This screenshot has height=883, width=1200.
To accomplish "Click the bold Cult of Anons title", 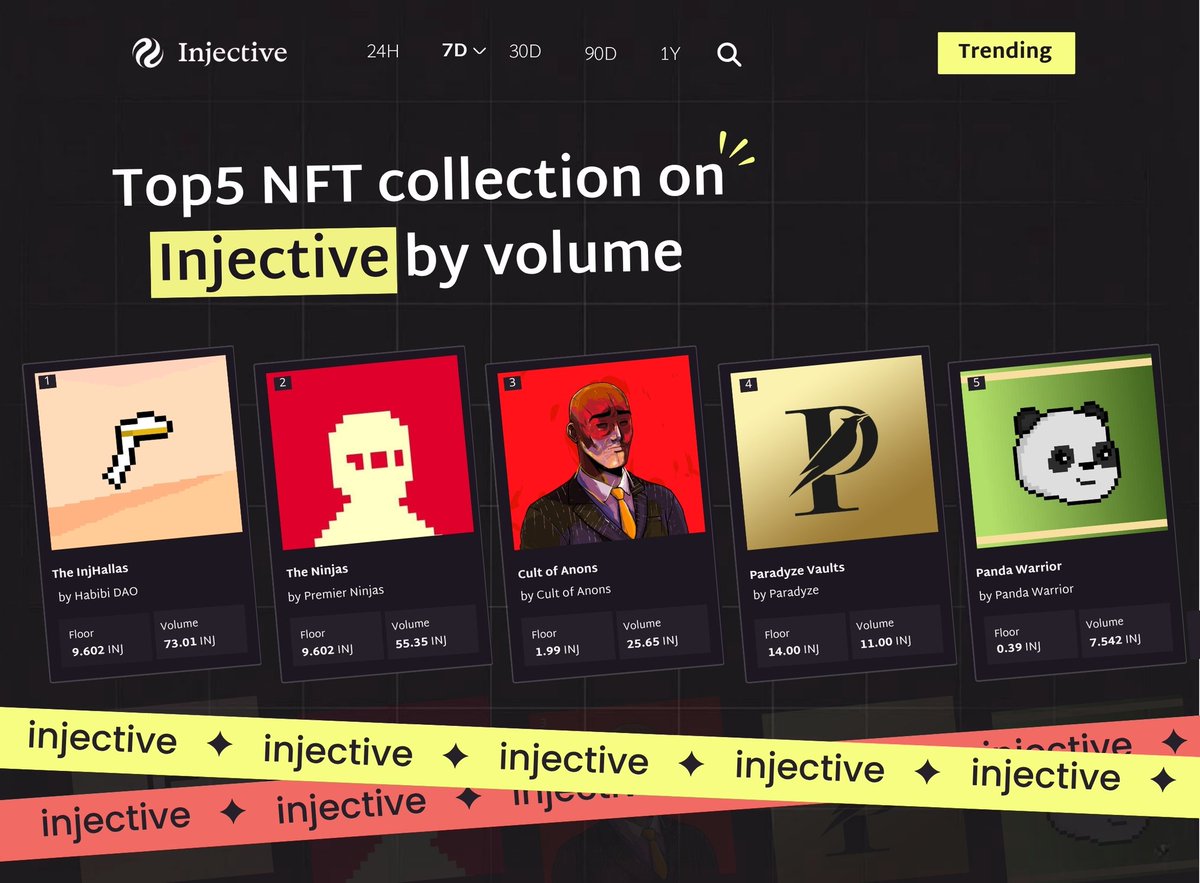I will 558,570.
